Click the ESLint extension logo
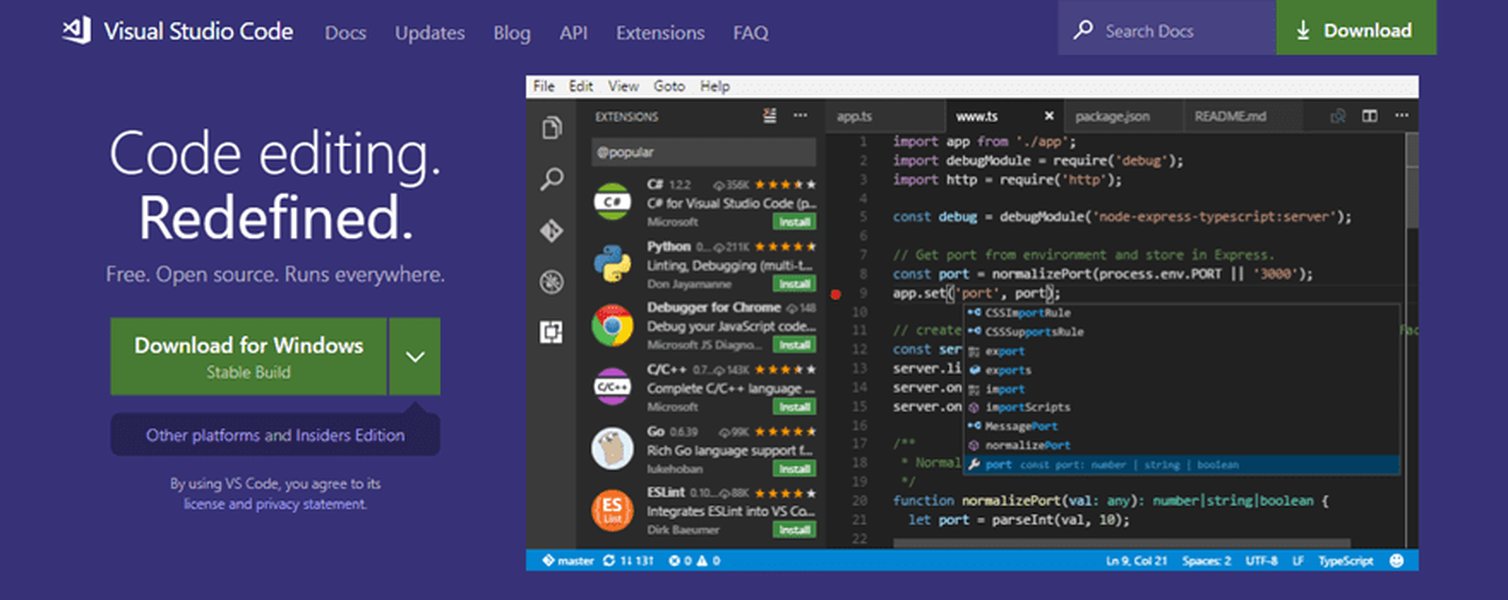The height and width of the screenshot is (600, 1508). coord(612,510)
